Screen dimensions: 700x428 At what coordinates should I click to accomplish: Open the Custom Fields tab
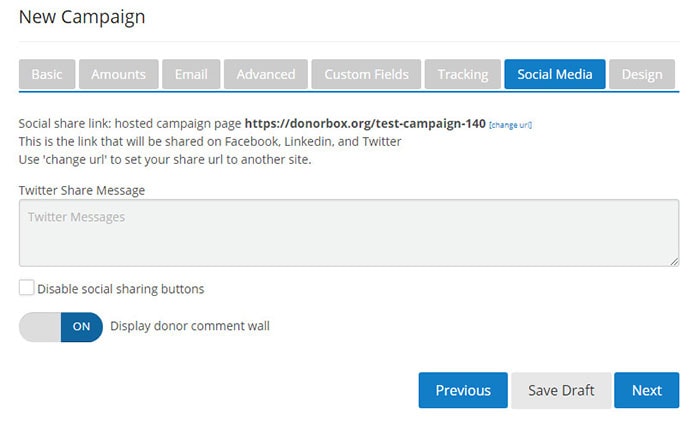[366, 74]
